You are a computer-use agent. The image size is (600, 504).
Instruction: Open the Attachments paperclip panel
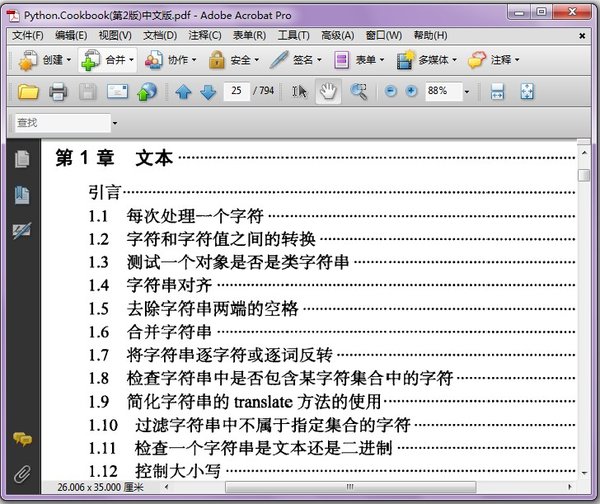[x=22, y=474]
